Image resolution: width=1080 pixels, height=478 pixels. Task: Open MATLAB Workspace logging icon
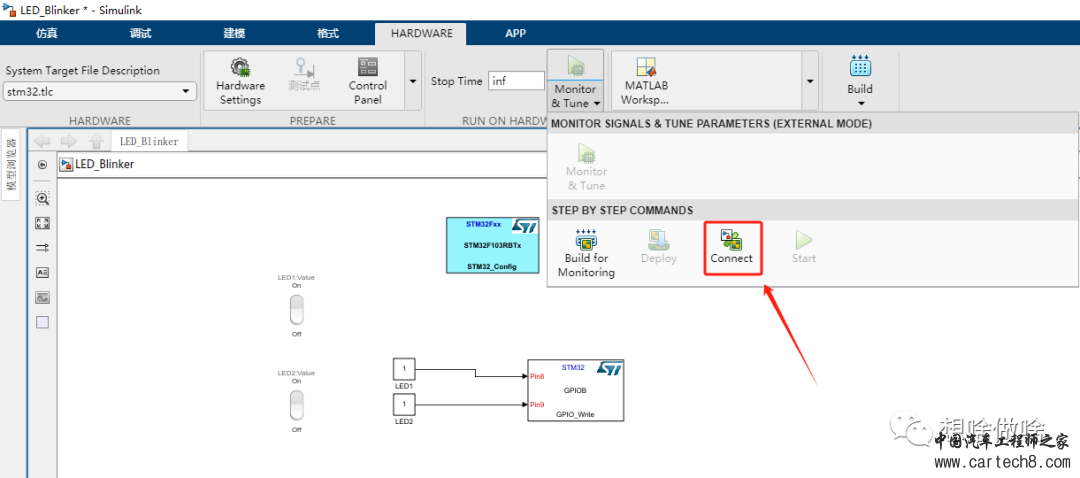tap(646, 67)
